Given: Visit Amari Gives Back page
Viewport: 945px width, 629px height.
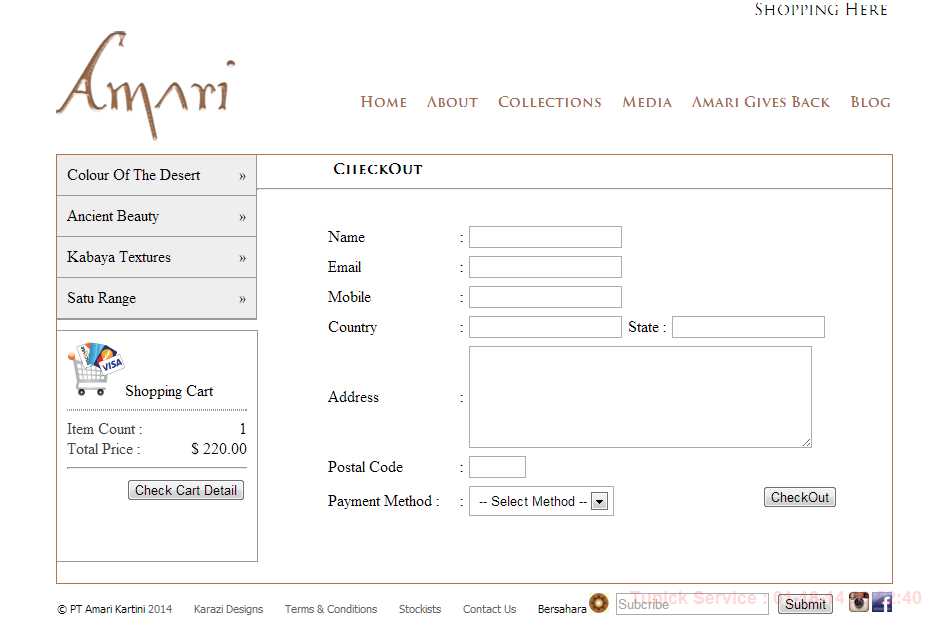Looking at the screenshot, I should (x=761, y=102).
